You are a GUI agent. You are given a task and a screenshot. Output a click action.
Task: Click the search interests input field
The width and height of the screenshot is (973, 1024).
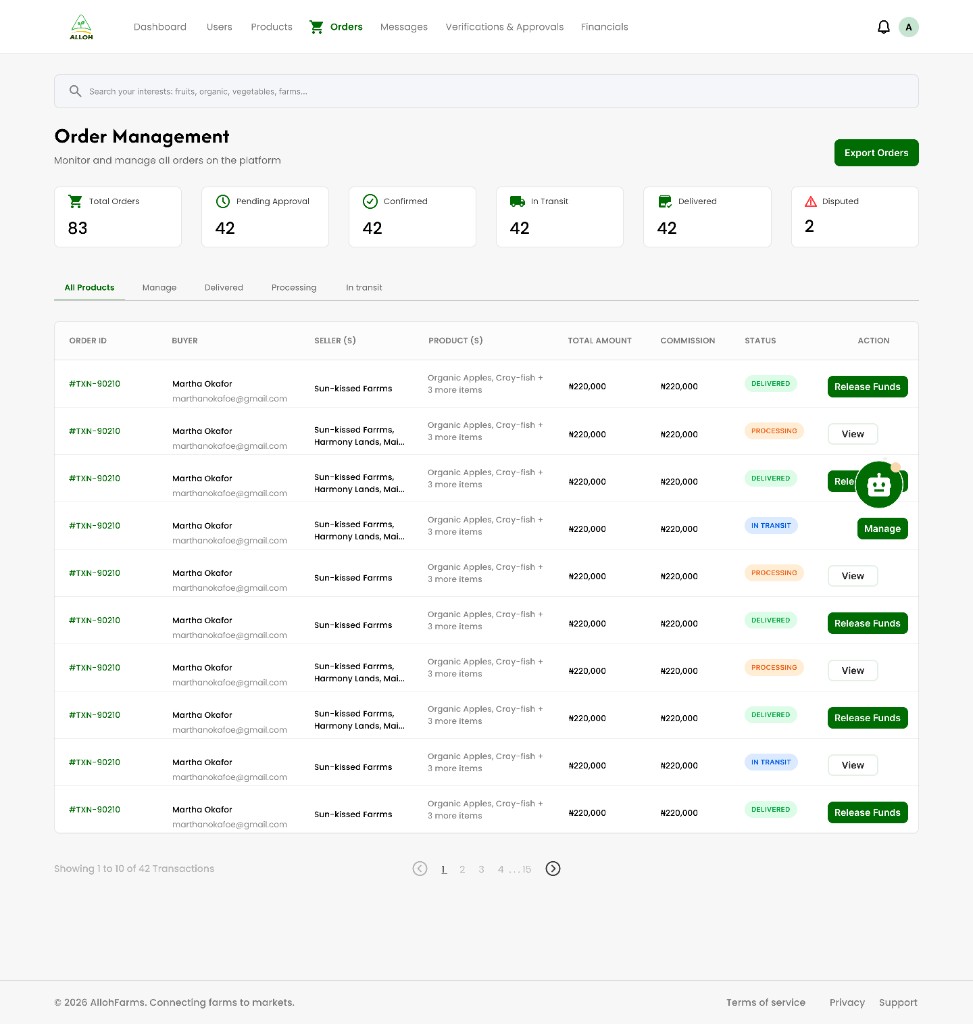click(486, 91)
